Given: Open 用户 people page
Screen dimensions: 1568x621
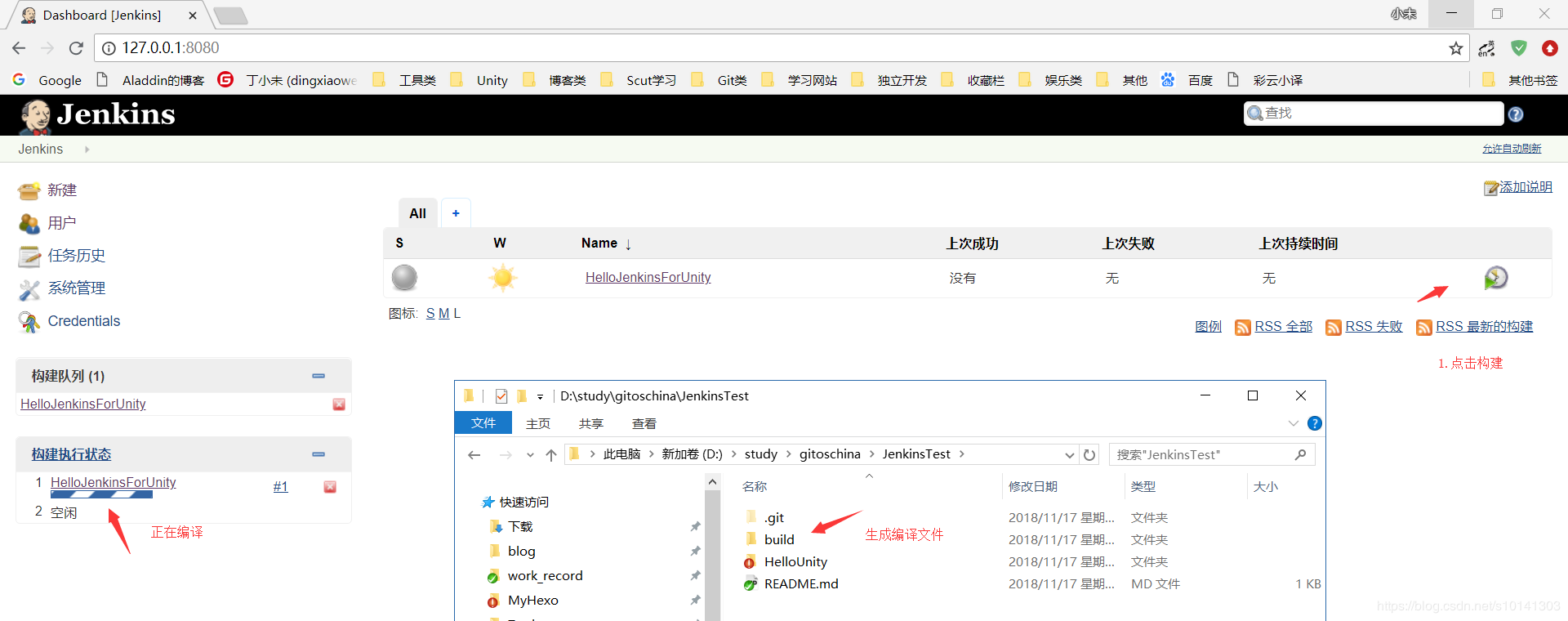Looking at the screenshot, I should point(62,223).
